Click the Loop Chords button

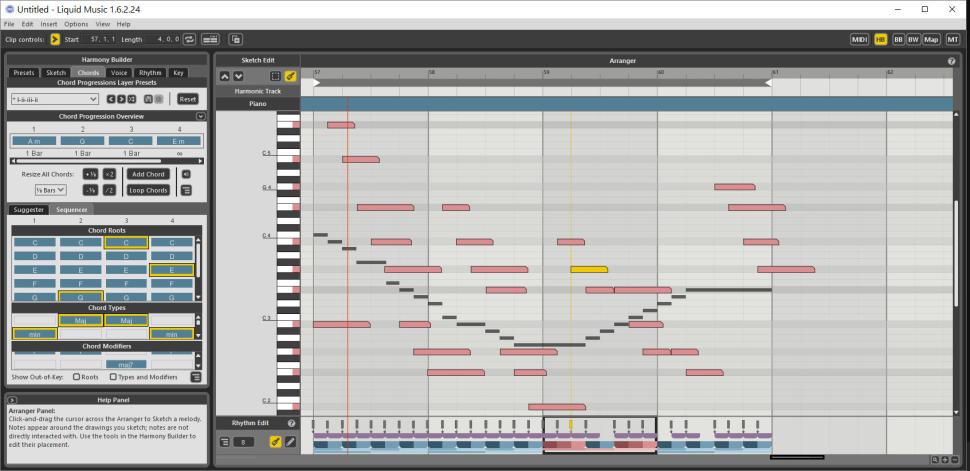(148, 190)
